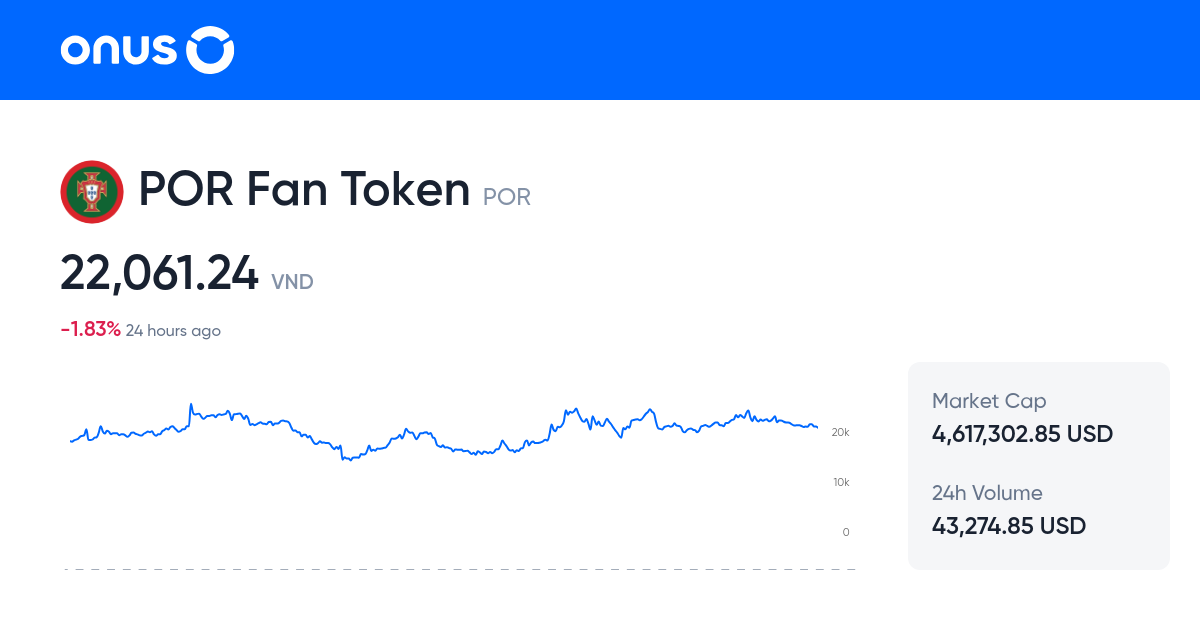
Task: Click the chart's highest peak on the left
Action: tap(190, 405)
